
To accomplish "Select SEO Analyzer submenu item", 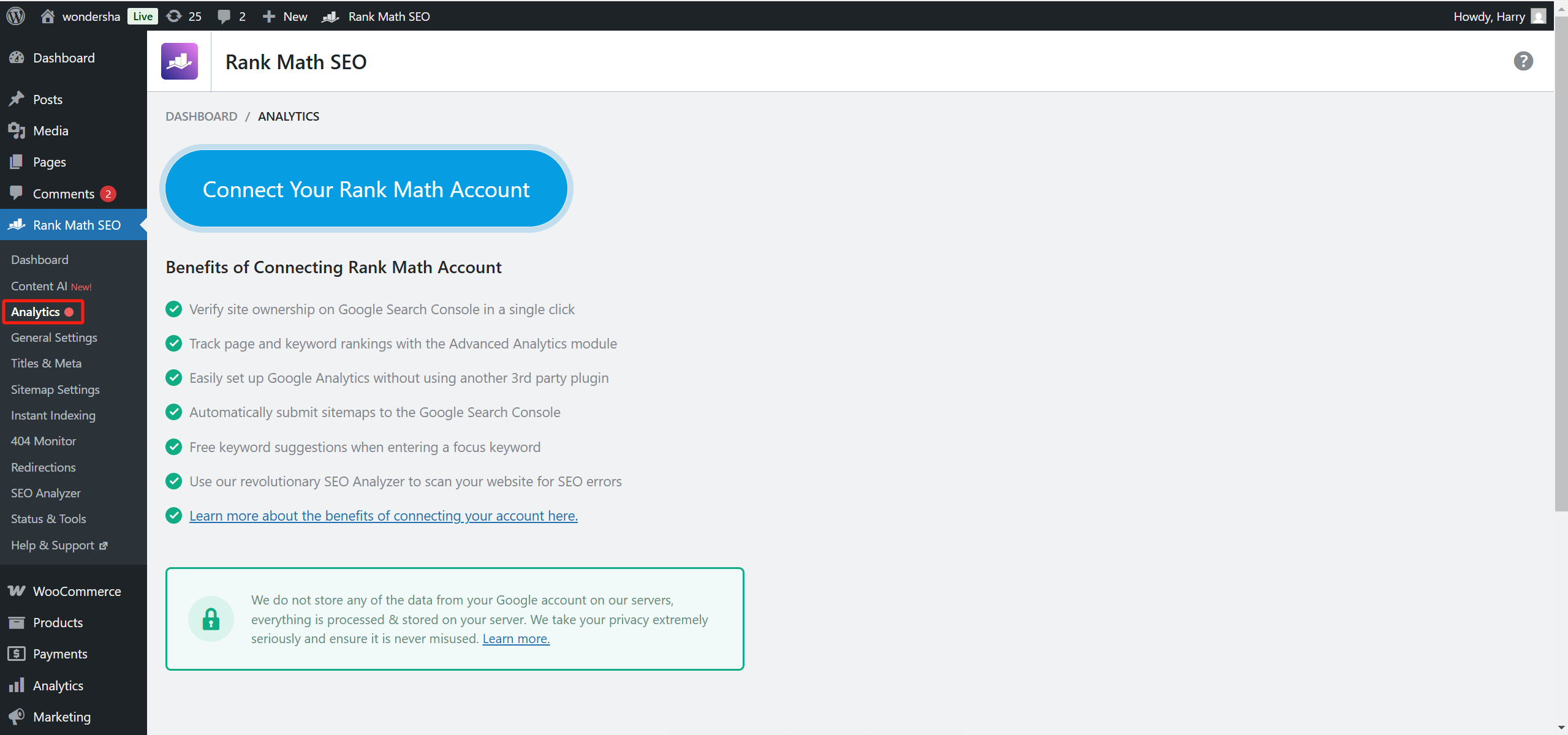I will click(x=46, y=493).
